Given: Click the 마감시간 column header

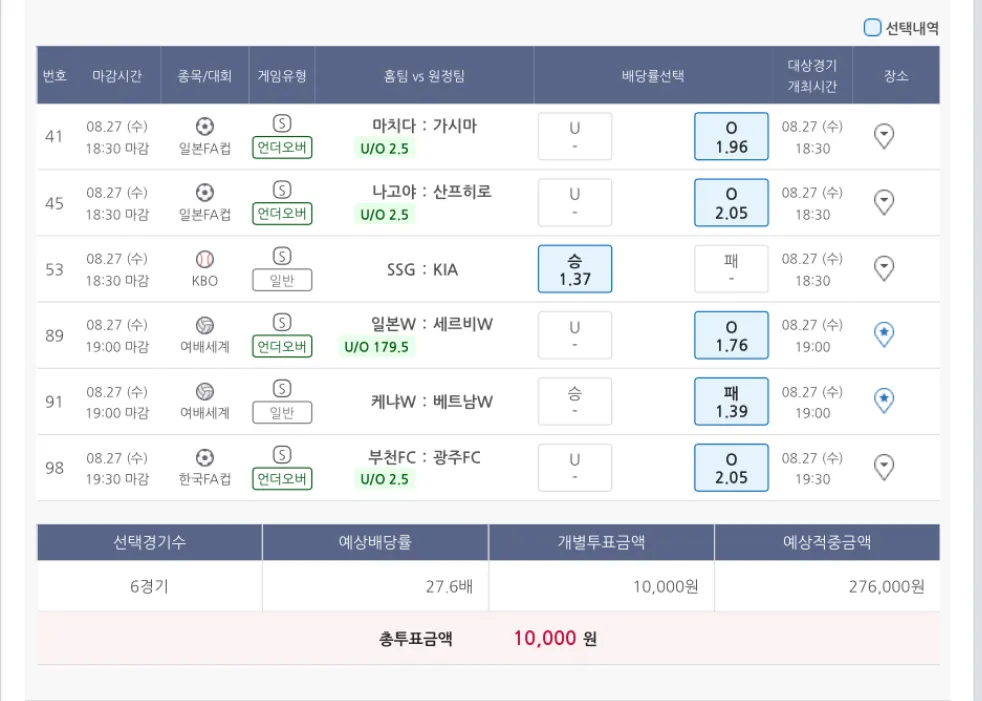Looking at the screenshot, I should [117, 75].
